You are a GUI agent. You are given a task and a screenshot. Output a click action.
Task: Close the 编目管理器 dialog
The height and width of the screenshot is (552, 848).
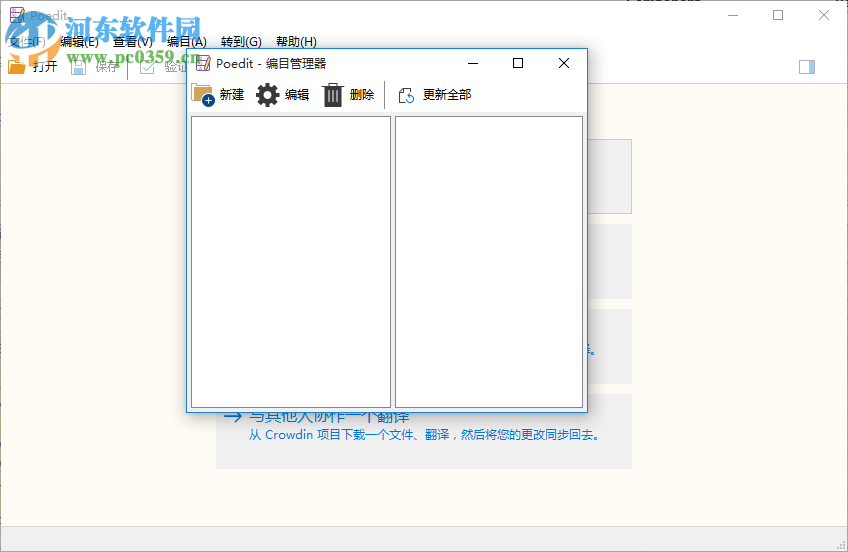click(x=564, y=63)
